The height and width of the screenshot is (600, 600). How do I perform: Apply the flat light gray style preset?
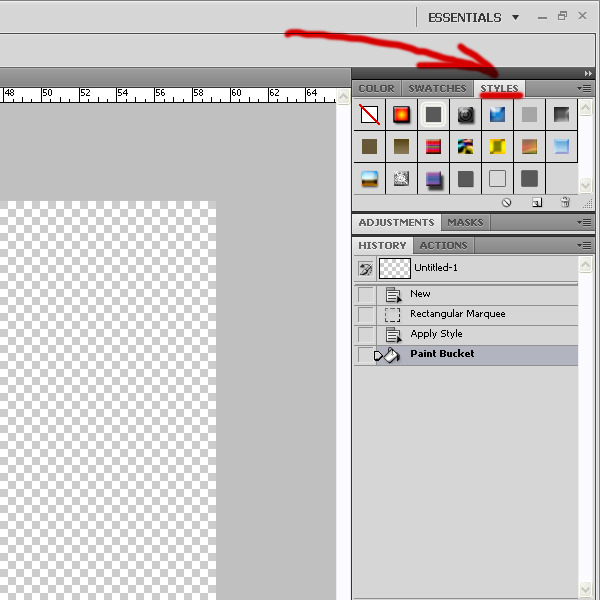point(529,114)
